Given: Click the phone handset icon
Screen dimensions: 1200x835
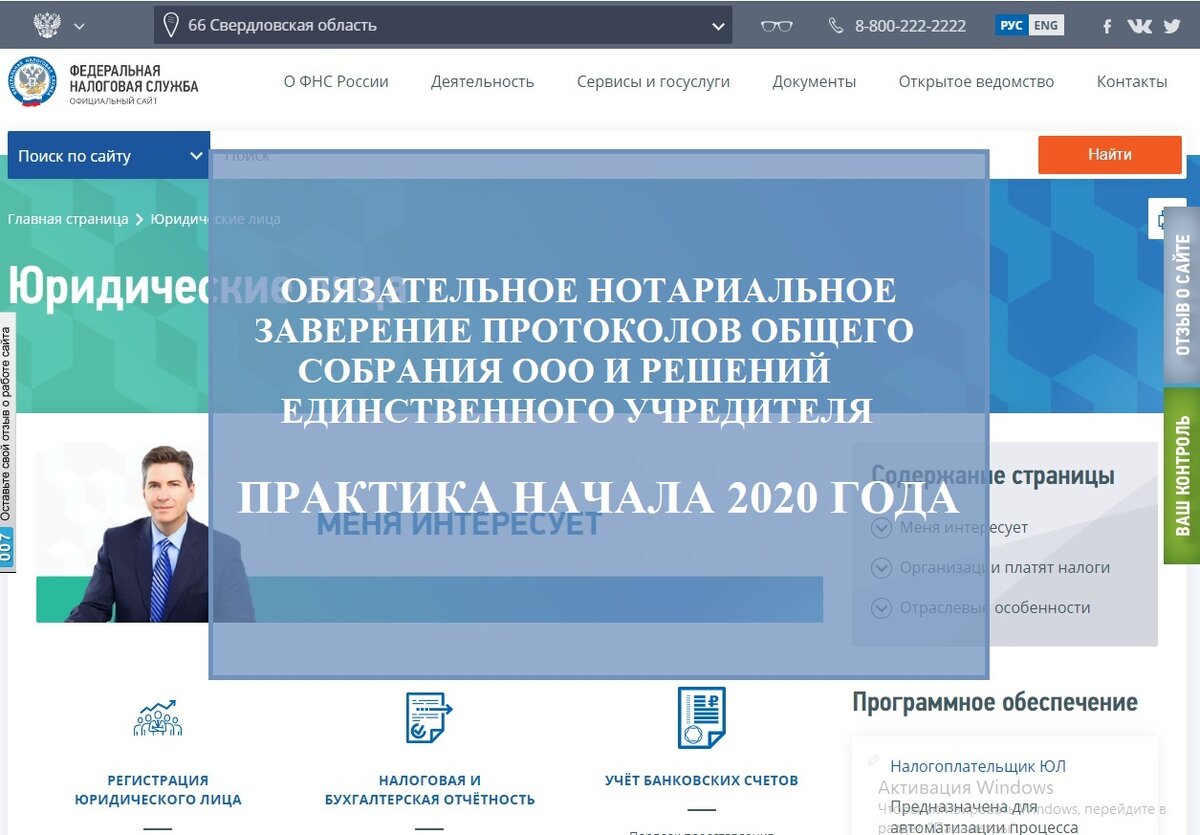Looking at the screenshot, I should [x=836, y=26].
